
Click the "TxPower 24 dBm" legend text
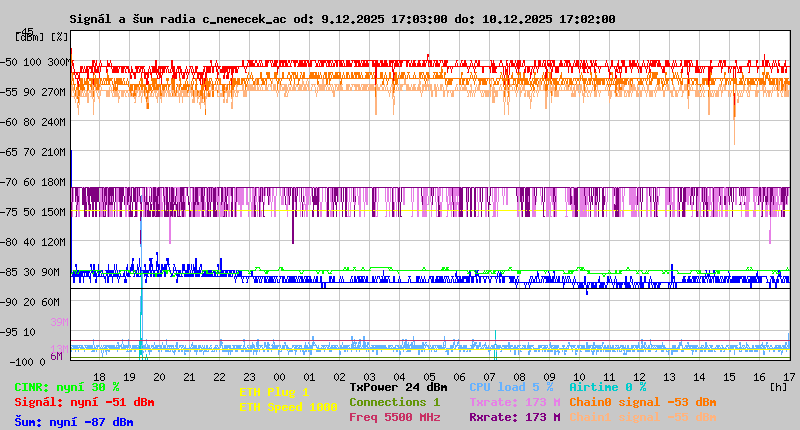[398, 387]
